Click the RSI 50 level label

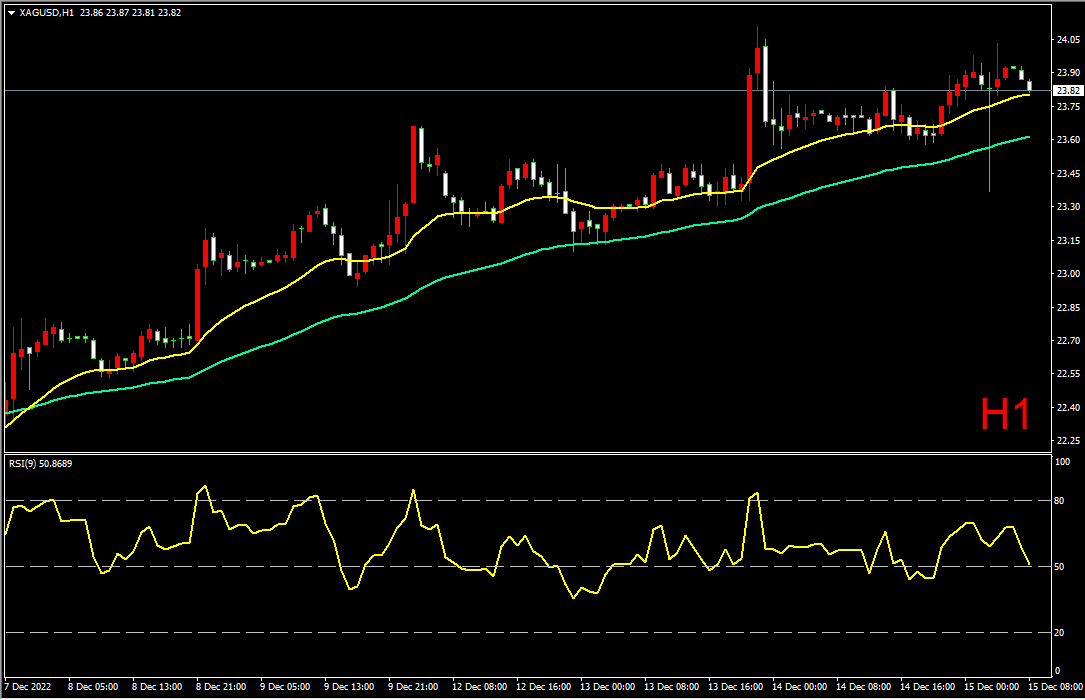(1059, 567)
